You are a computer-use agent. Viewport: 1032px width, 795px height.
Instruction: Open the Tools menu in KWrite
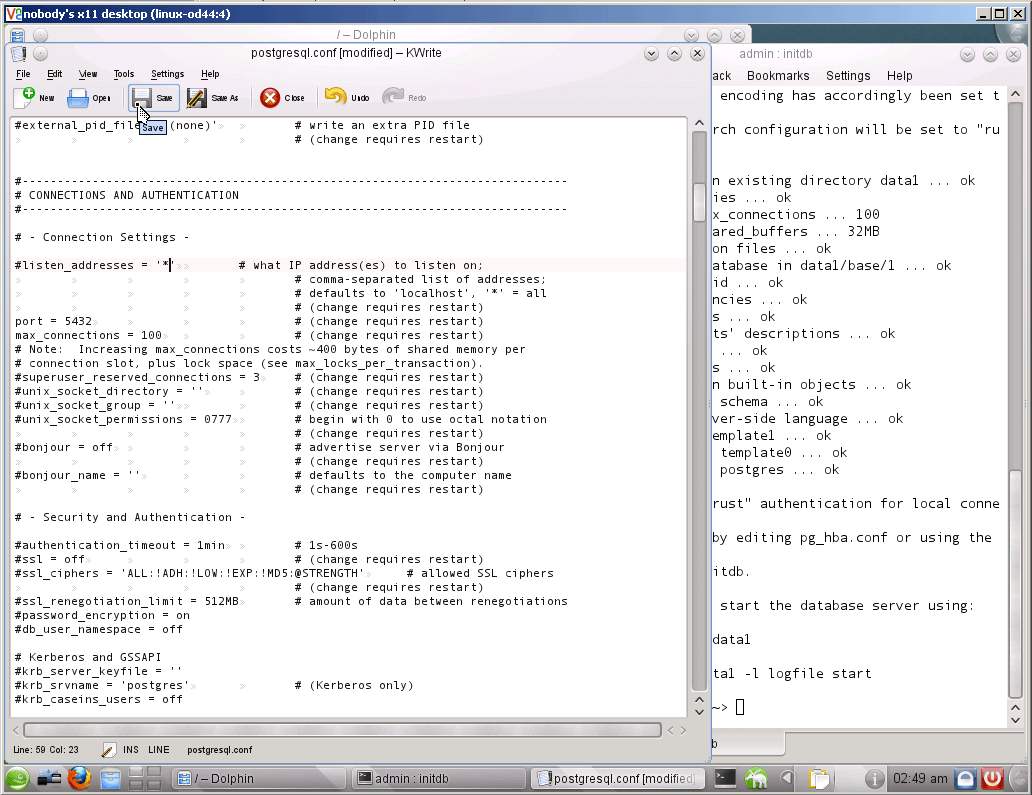pyautogui.click(x=123, y=74)
